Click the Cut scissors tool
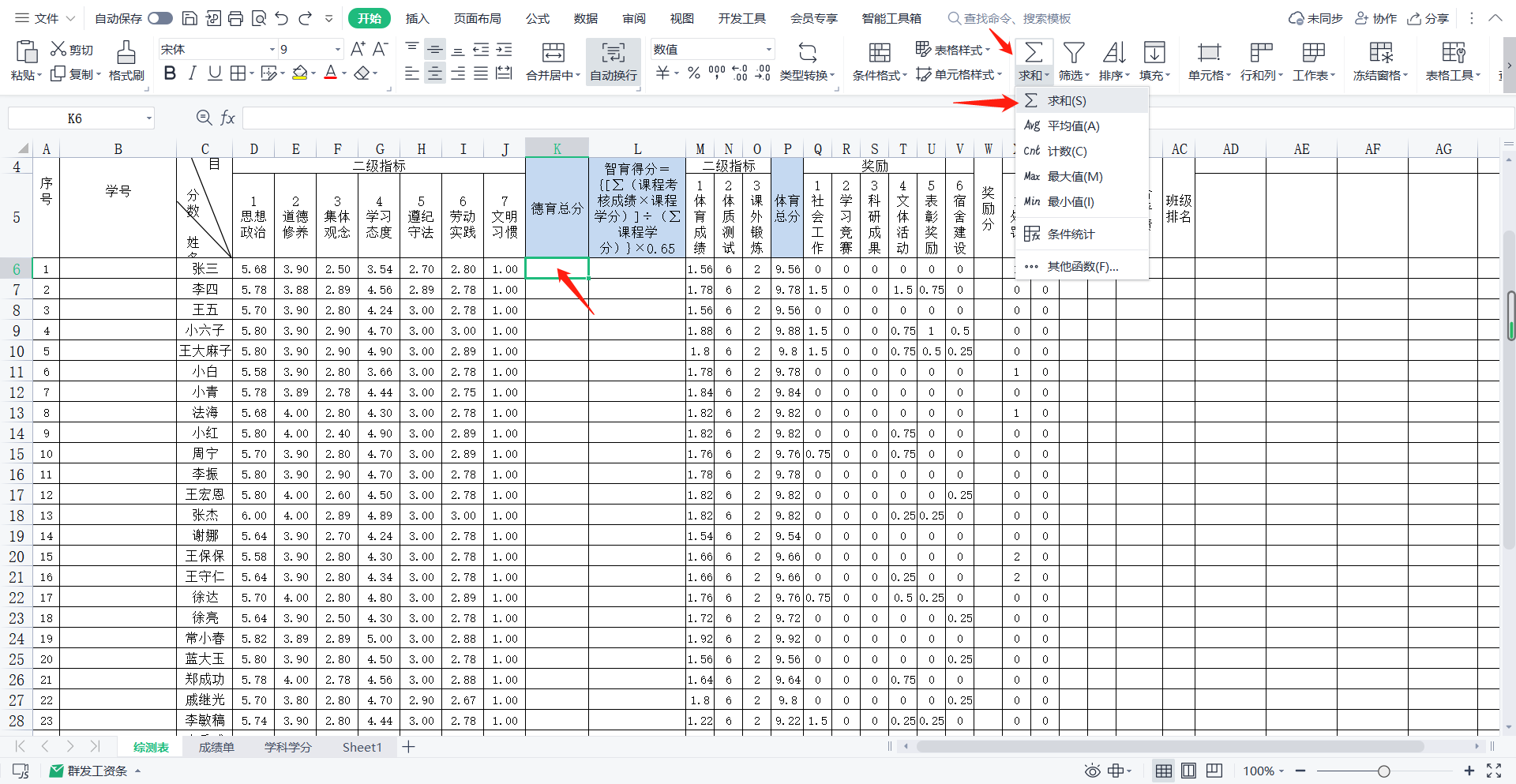Viewport: 1516px width, 784px height. click(72, 49)
